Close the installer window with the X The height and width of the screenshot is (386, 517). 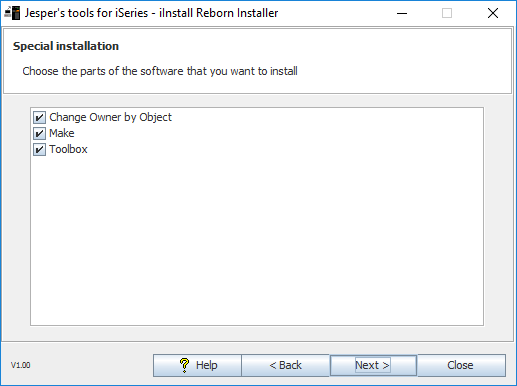tap(493, 13)
